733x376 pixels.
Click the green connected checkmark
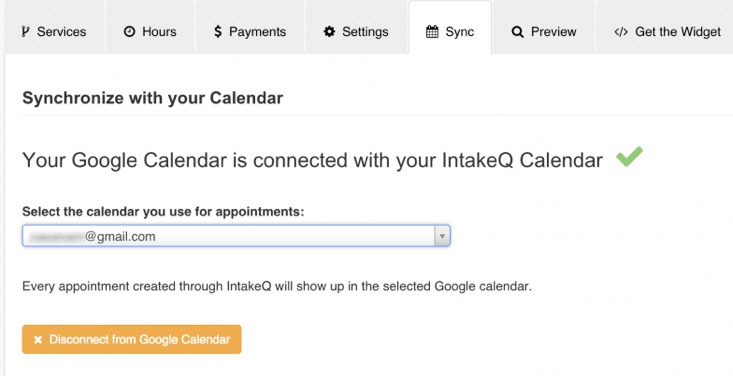click(629, 157)
